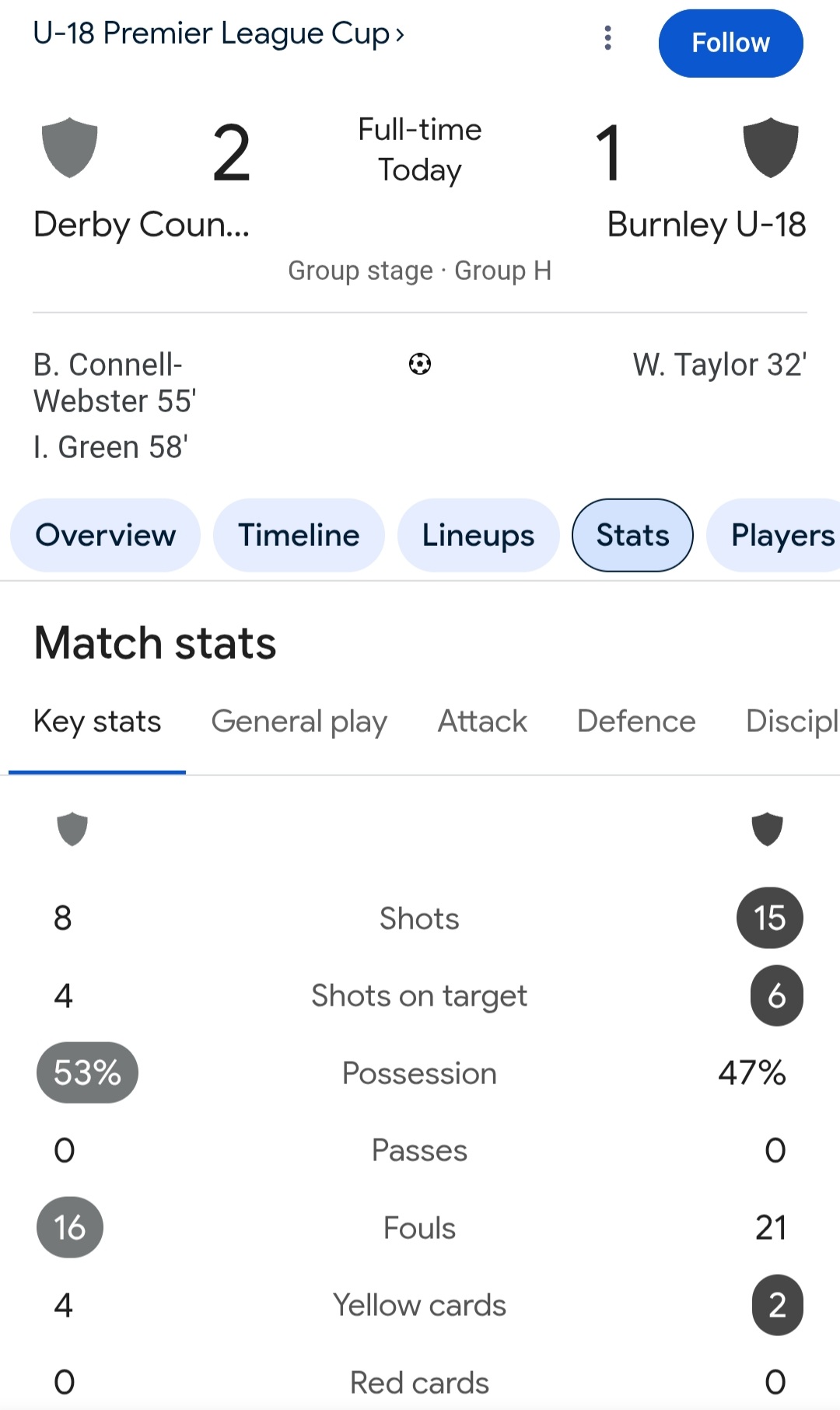Click Burnley's small shield above stats column

click(767, 829)
